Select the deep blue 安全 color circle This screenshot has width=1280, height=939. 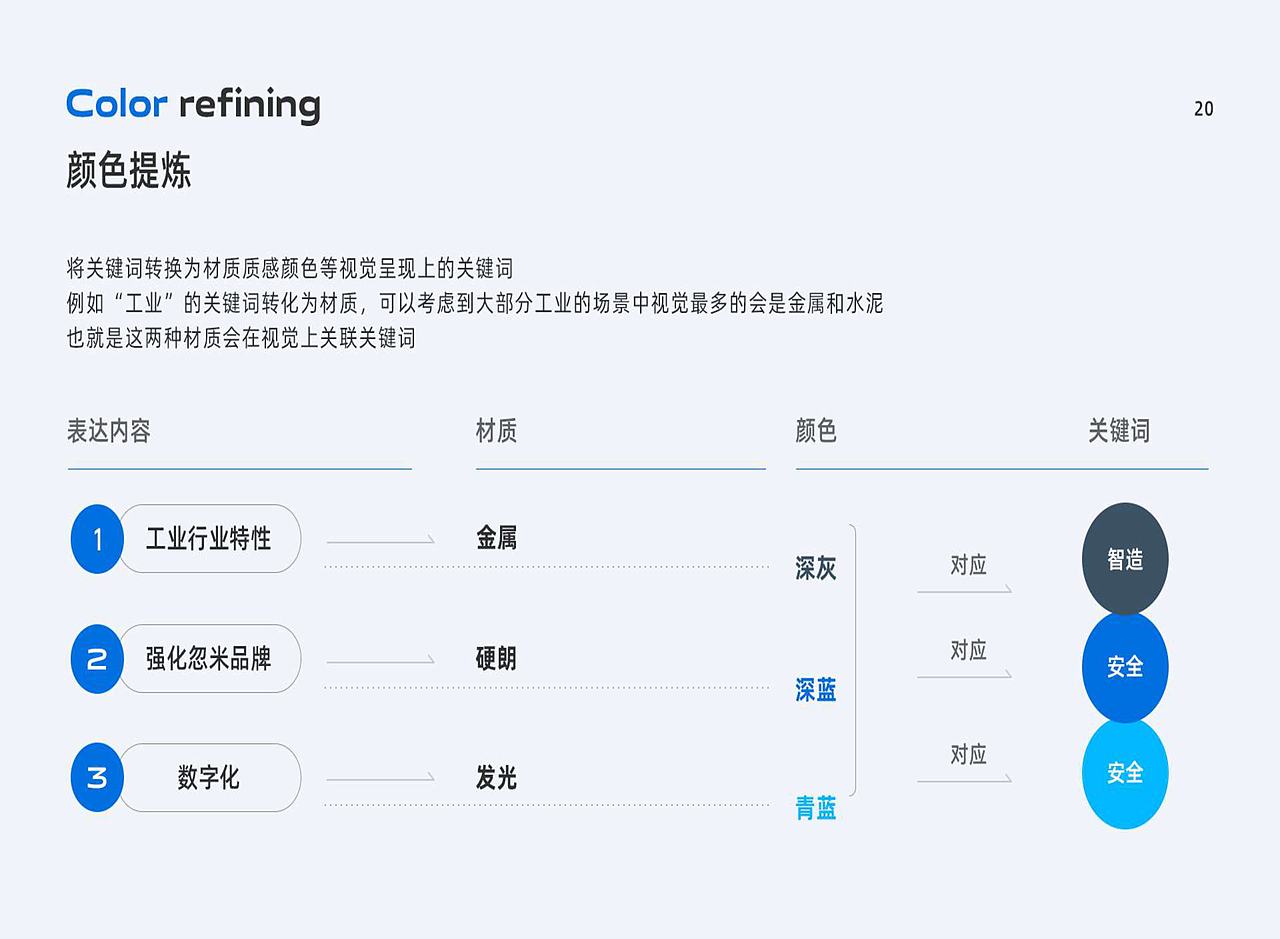1125,666
